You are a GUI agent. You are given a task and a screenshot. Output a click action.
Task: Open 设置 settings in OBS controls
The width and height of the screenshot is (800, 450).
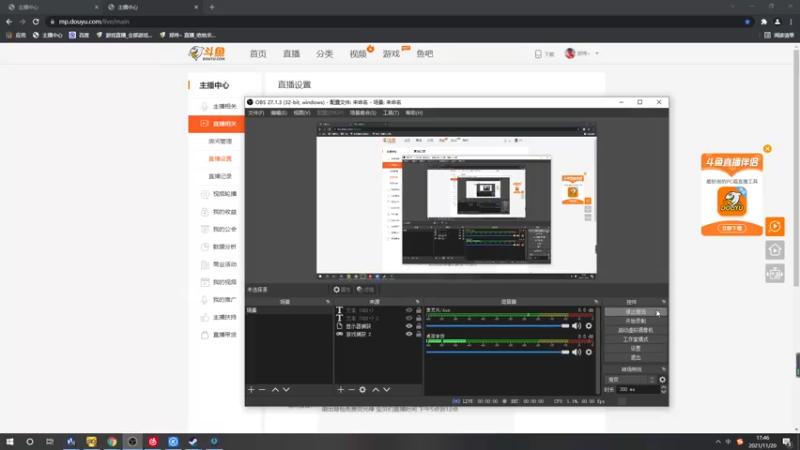tap(635, 348)
